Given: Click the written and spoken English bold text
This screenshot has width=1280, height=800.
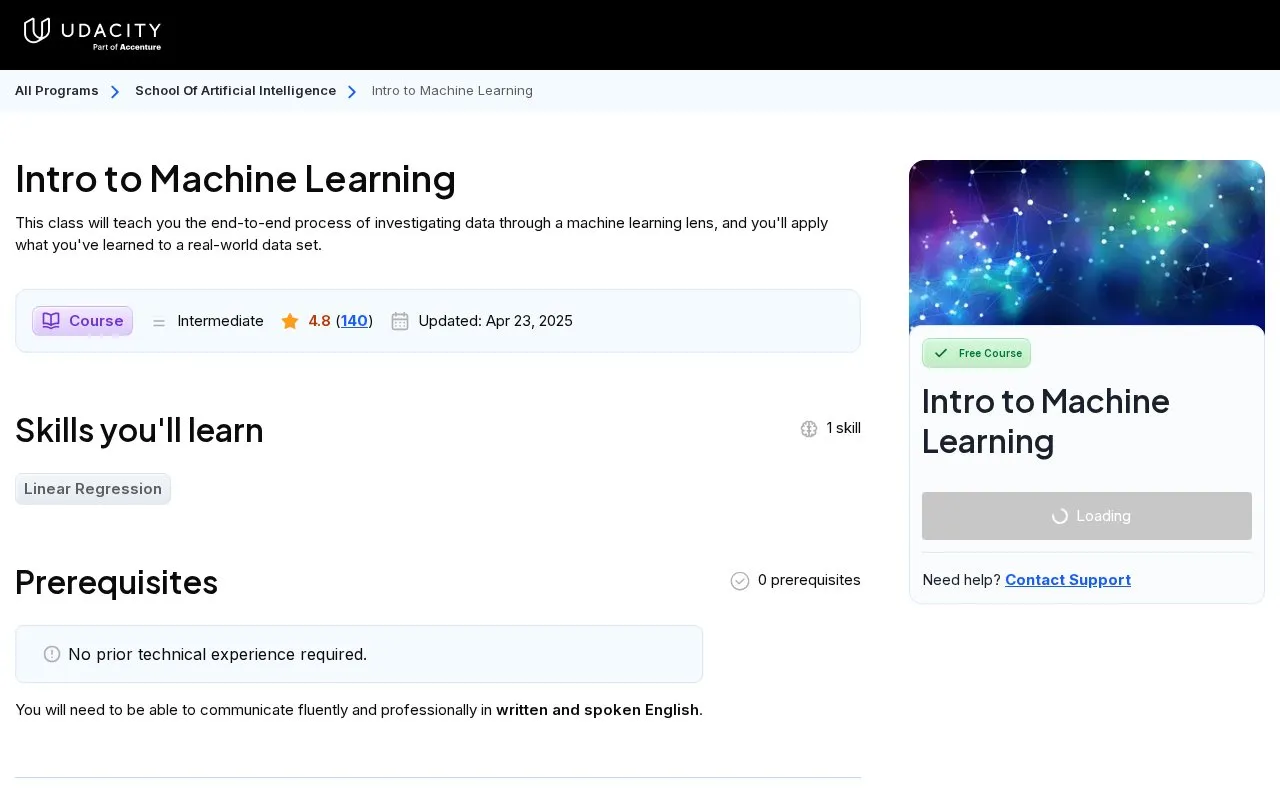Looking at the screenshot, I should (x=597, y=710).
